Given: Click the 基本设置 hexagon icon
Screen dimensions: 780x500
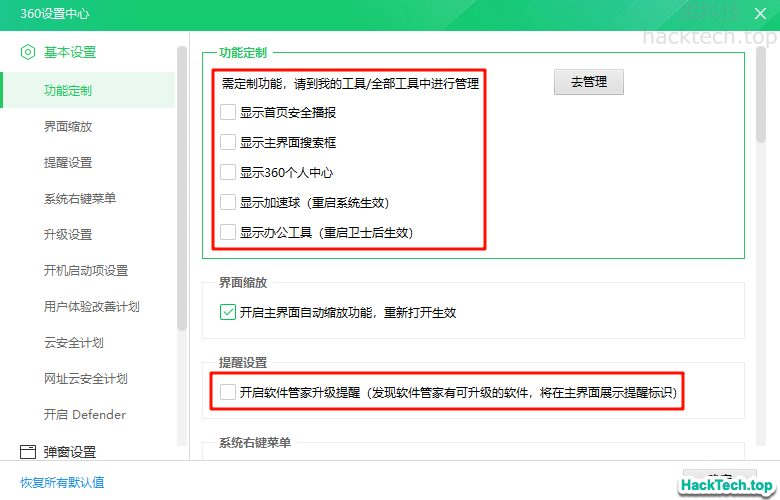Looking at the screenshot, I should click(x=28, y=52).
